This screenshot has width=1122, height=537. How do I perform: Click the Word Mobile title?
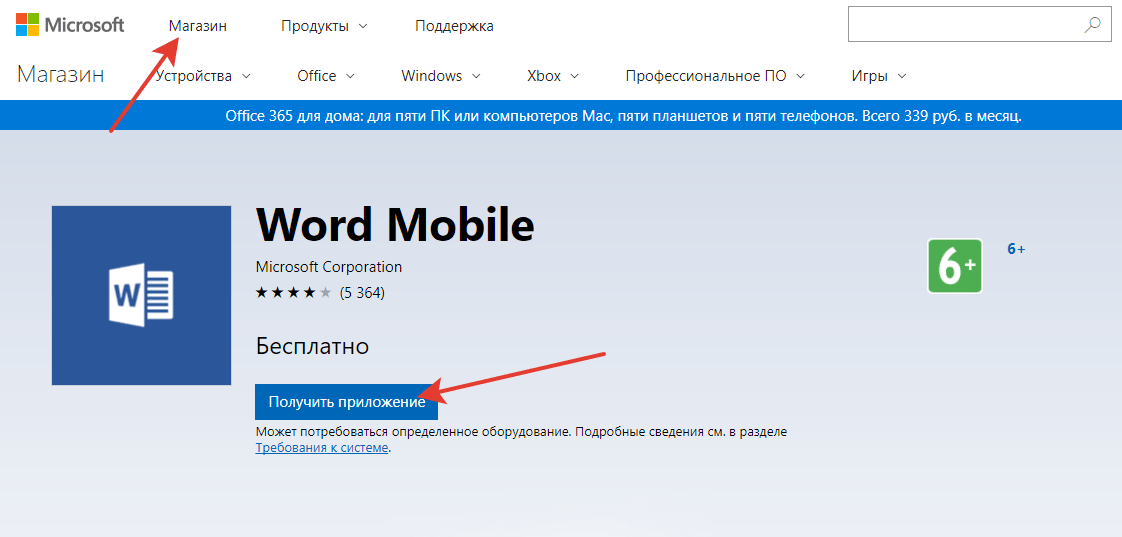point(395,225)
